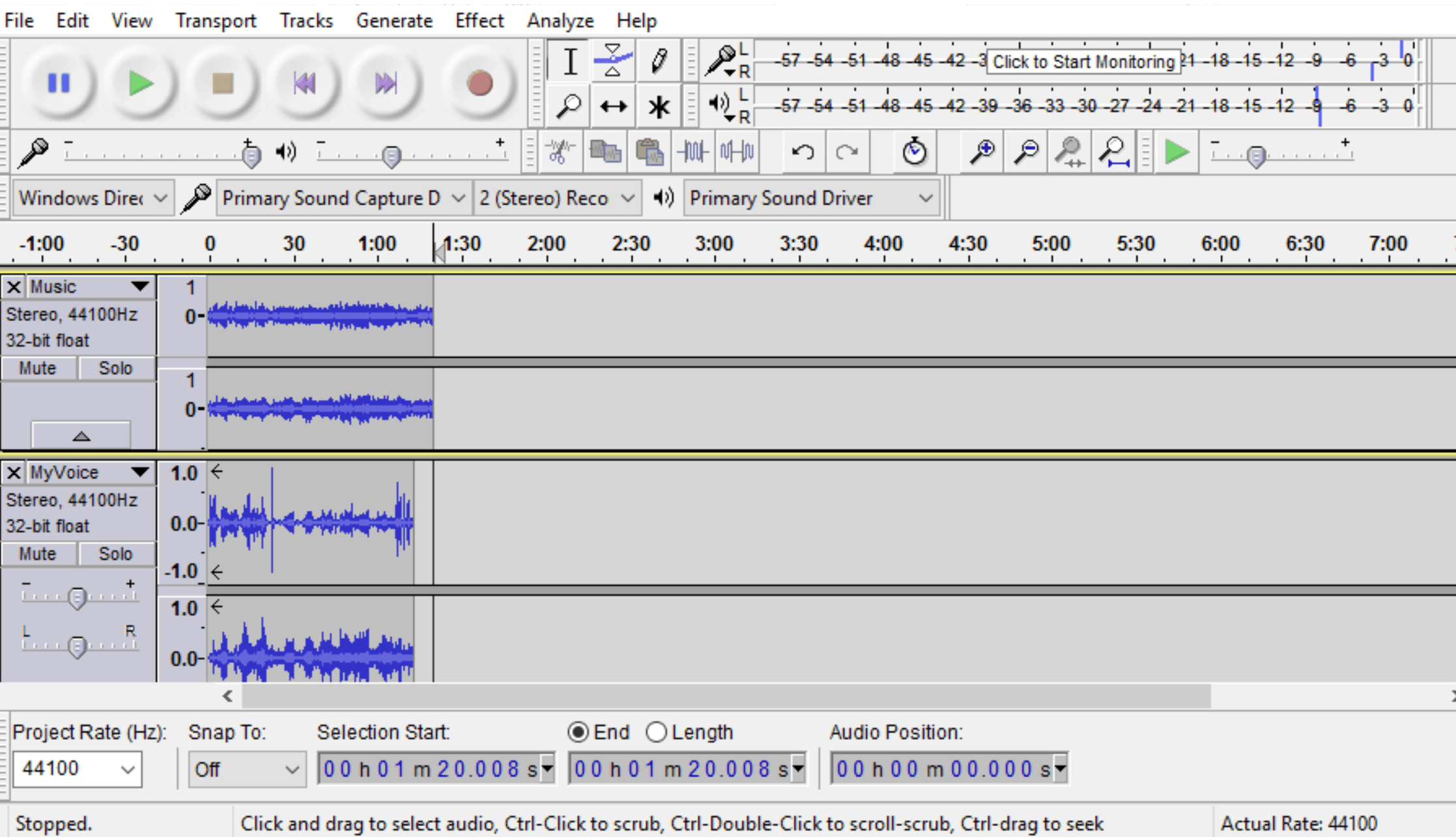Click the MyVoice gain slider handle

(x=78, y=597)
